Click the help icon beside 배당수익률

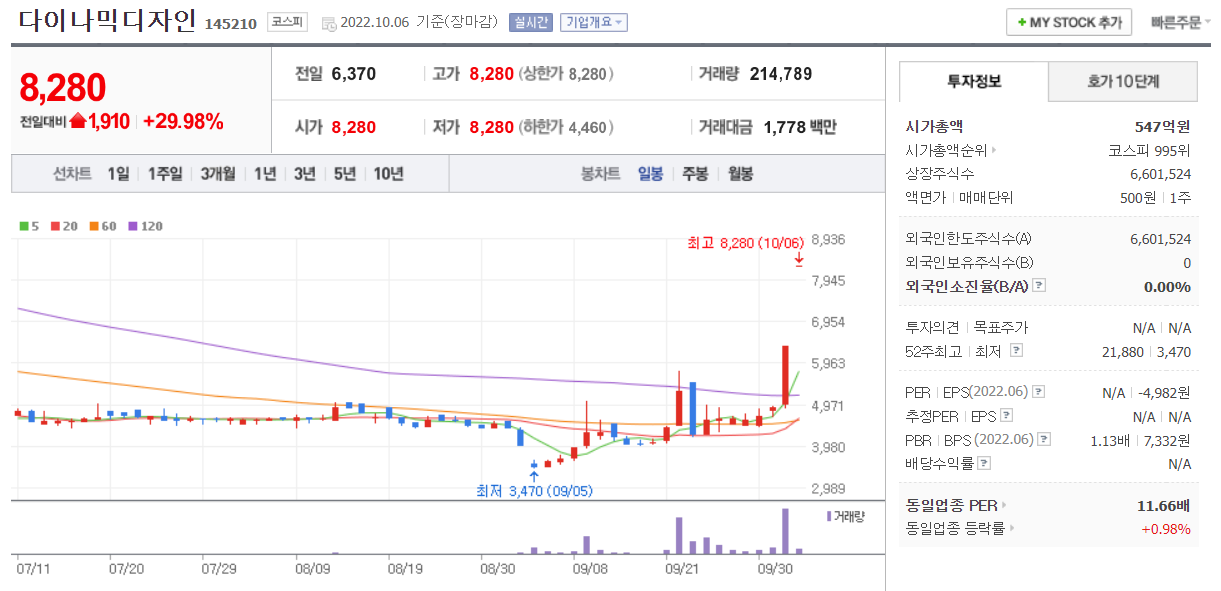(984, 463)
